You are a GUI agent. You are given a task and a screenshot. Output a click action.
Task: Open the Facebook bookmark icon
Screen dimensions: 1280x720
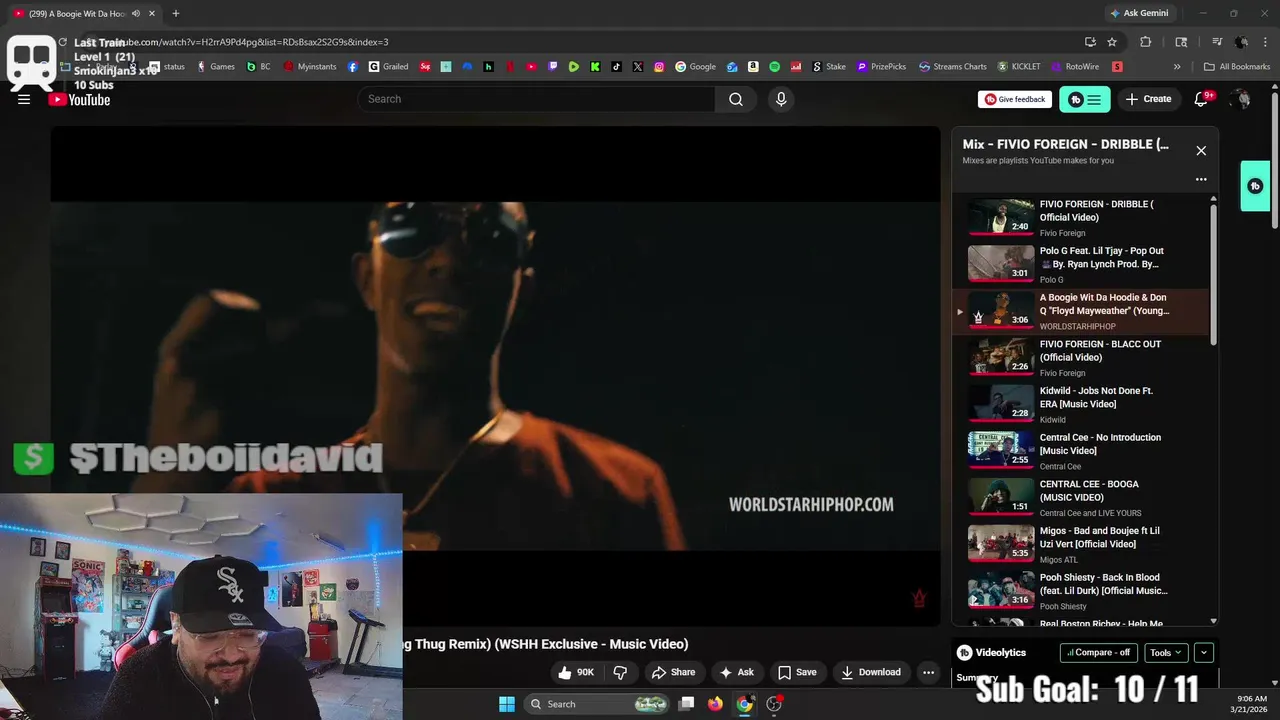[x=353, y=67]
